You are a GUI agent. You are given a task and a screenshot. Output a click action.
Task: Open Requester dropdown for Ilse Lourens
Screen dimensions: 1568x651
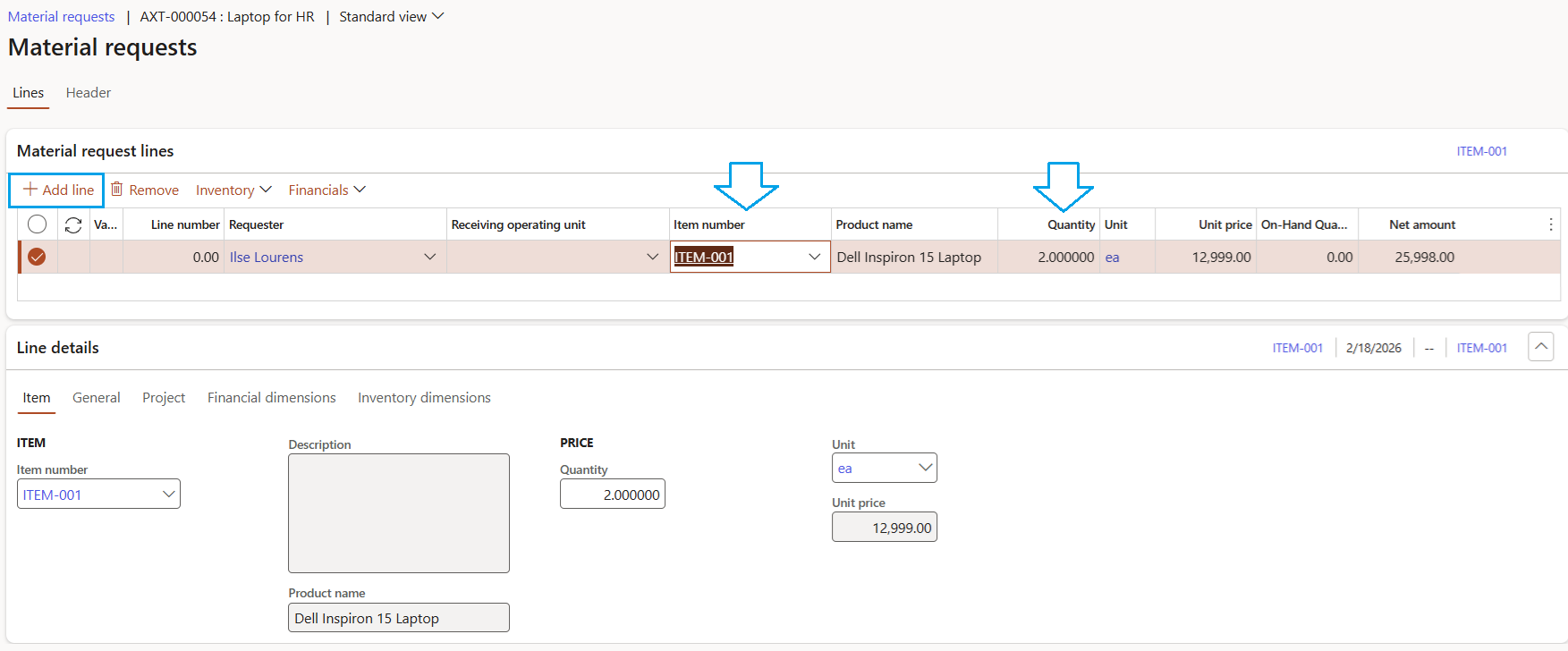429,258
